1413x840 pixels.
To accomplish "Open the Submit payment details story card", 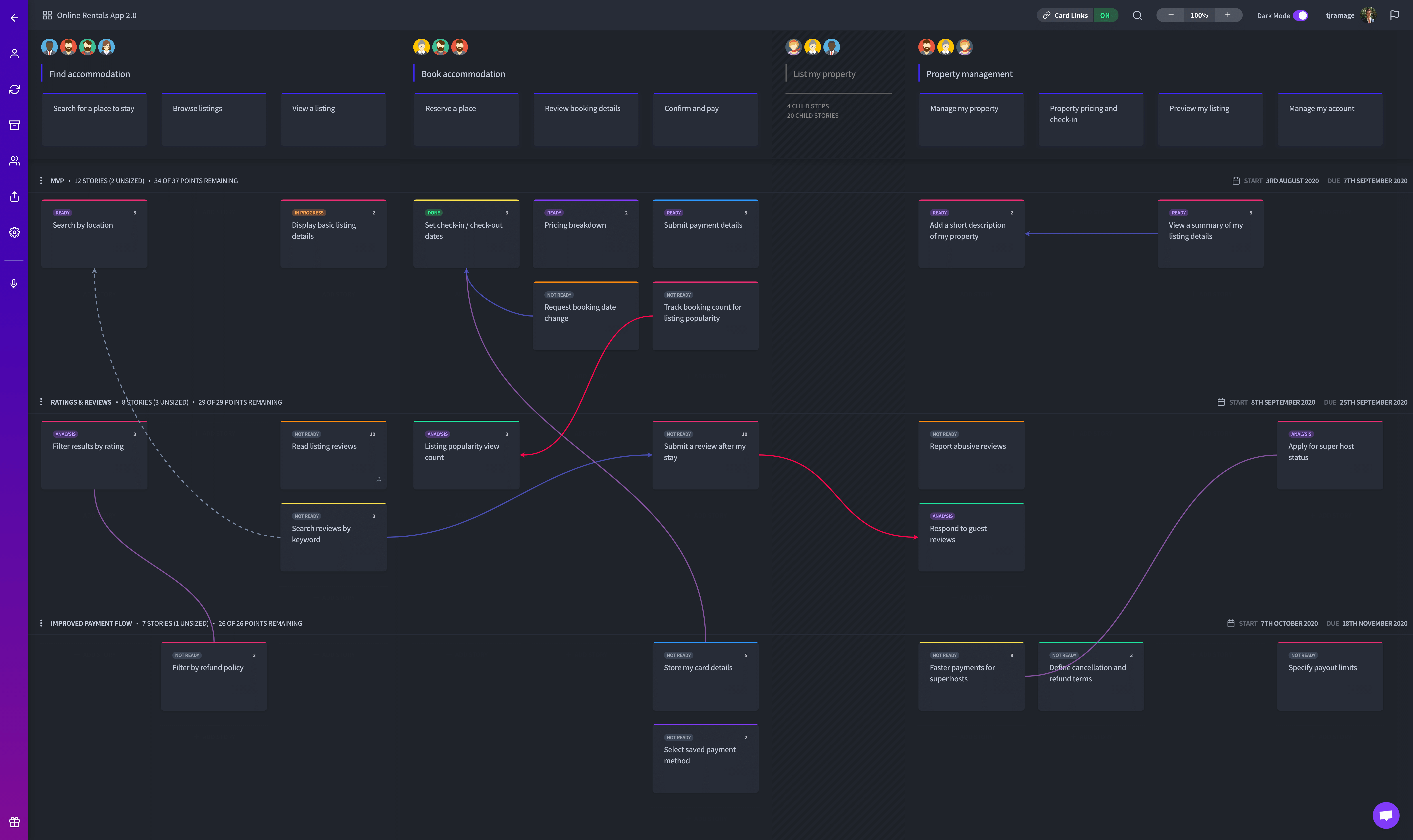I will [705, 233].
